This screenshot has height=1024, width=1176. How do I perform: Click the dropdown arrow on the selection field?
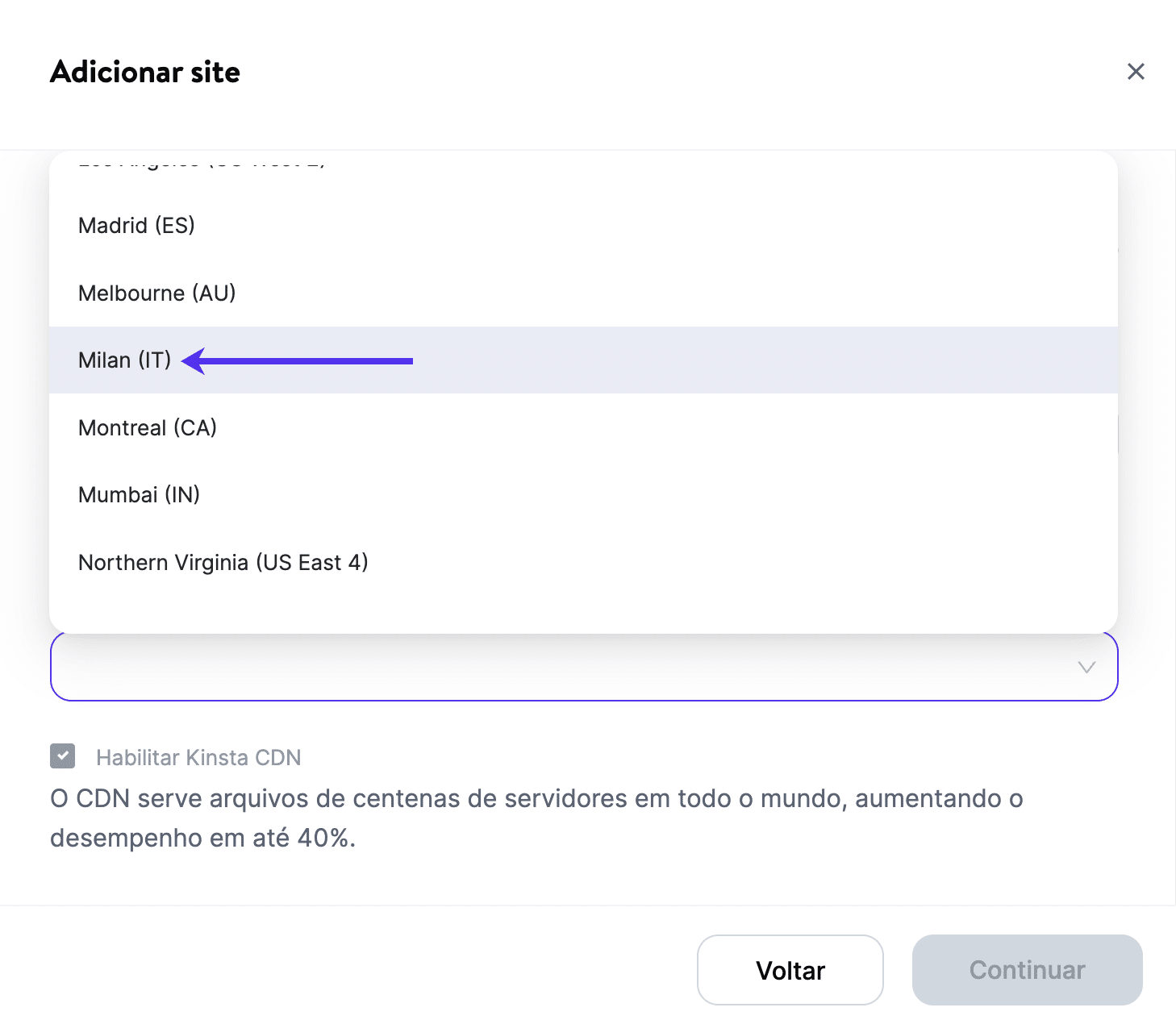pos(1086,667)
